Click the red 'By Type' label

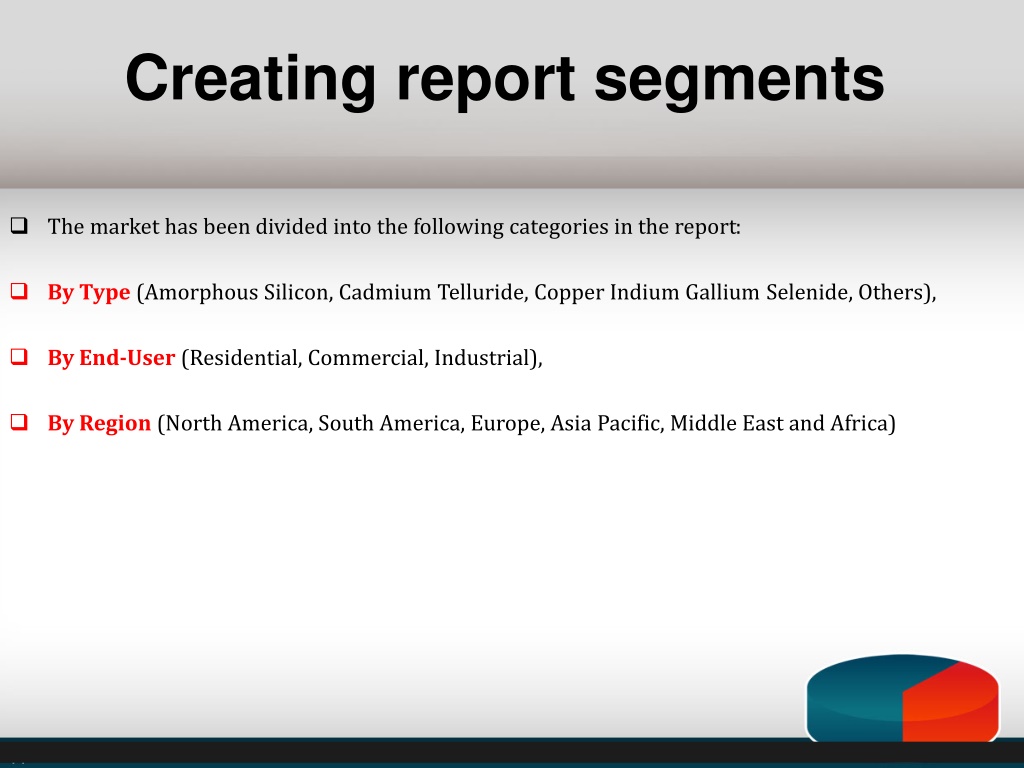coord(89,293)
